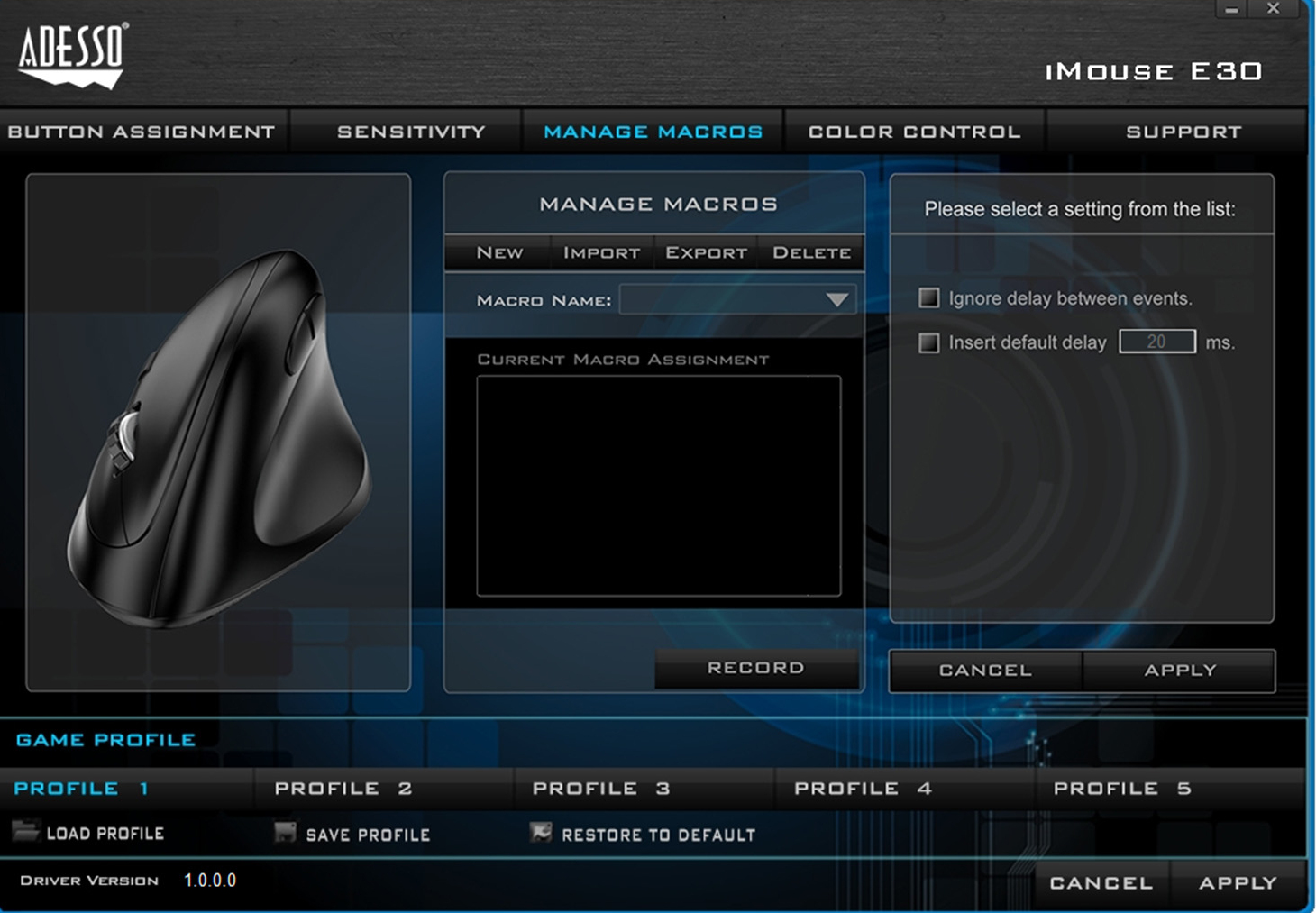This screenshot has width=1316, height=913.
Task: Click the Save Profile disk icon
Action: (285, 833)
